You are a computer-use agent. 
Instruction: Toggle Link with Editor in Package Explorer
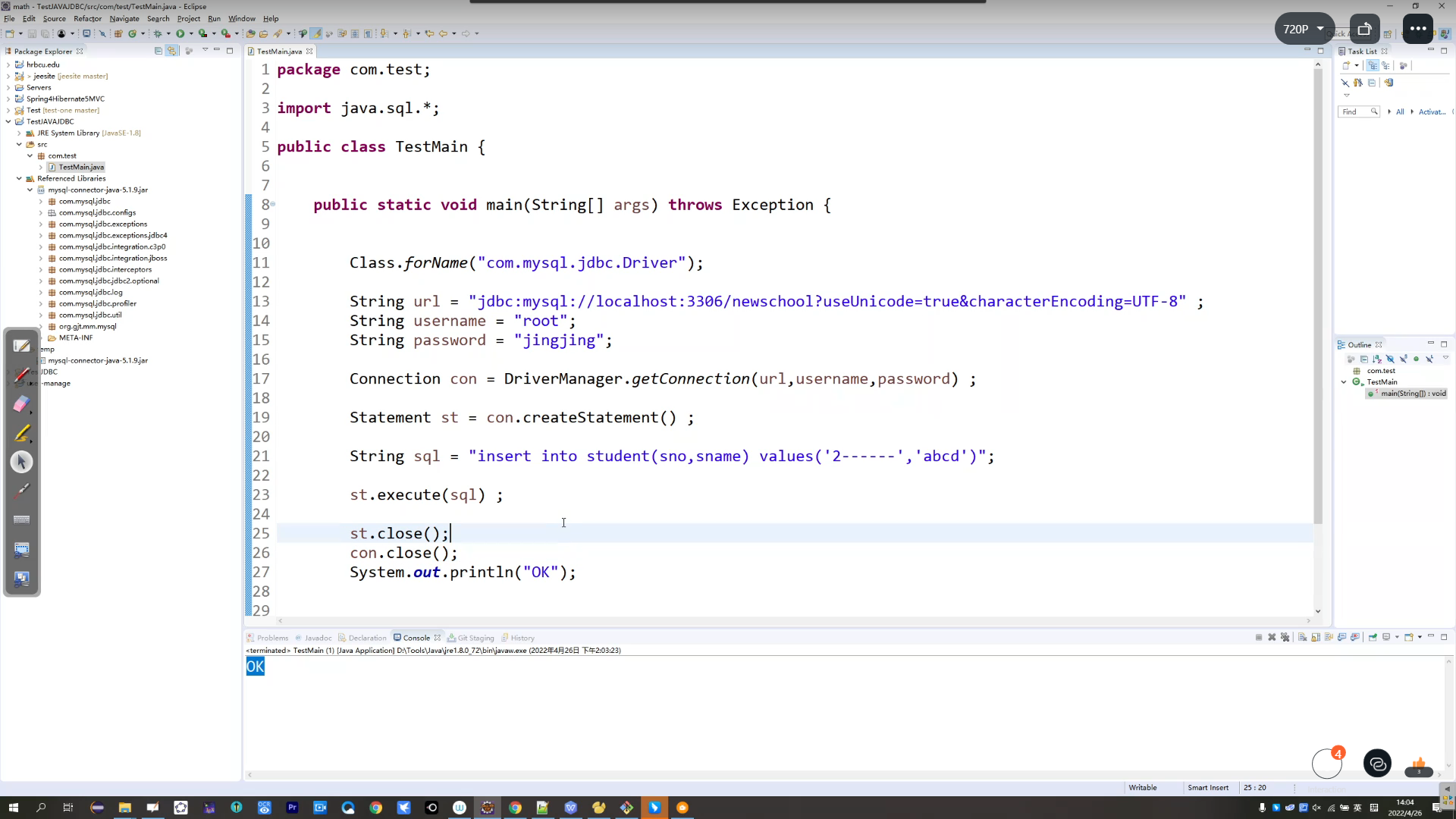(x=172, y=51)
